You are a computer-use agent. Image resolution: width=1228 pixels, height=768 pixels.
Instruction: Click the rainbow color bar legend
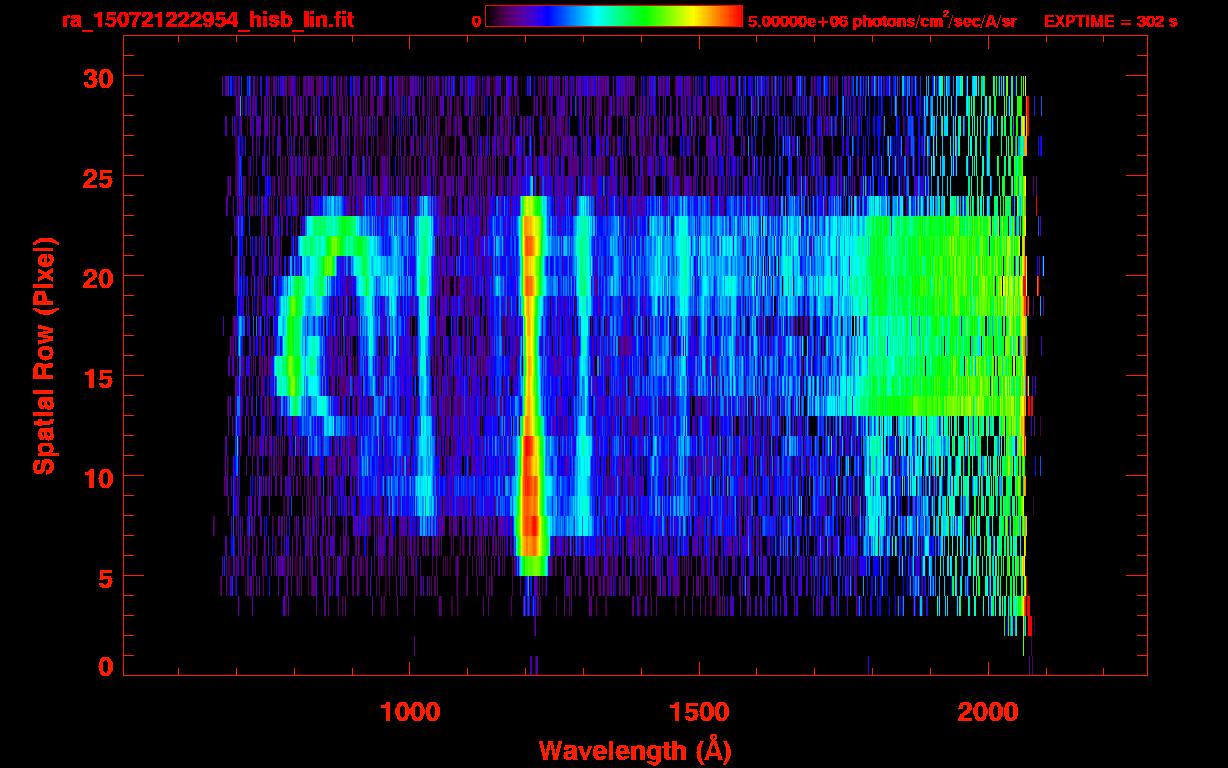tap(614, 16)
